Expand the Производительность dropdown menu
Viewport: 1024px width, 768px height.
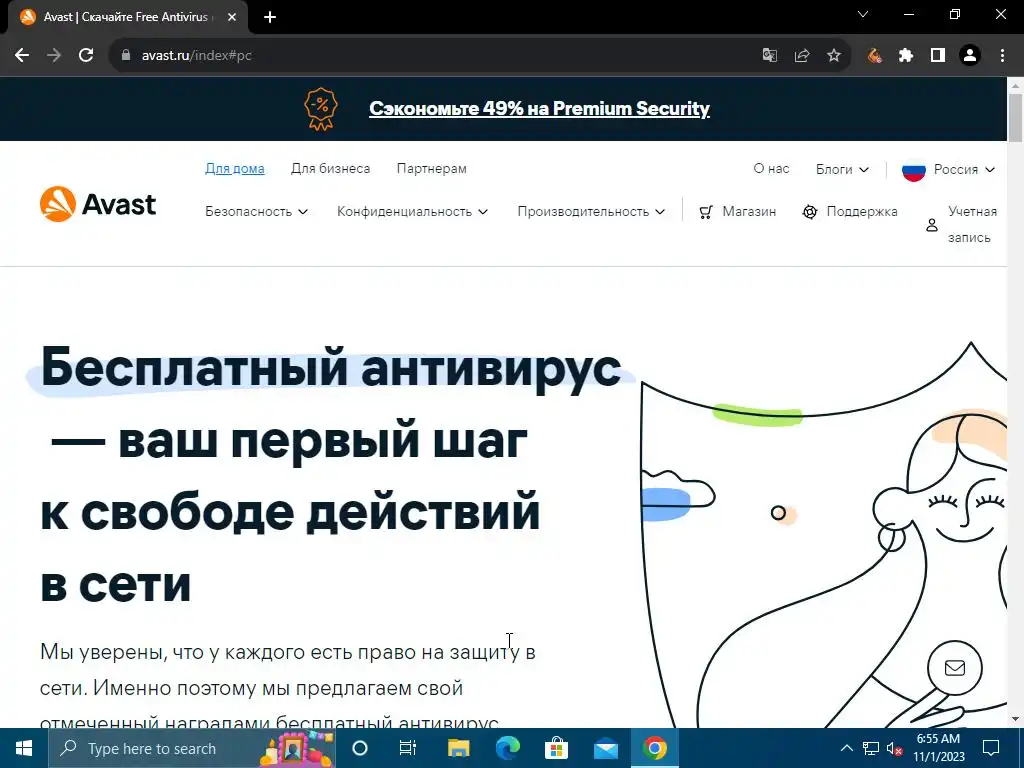[591, 212]
